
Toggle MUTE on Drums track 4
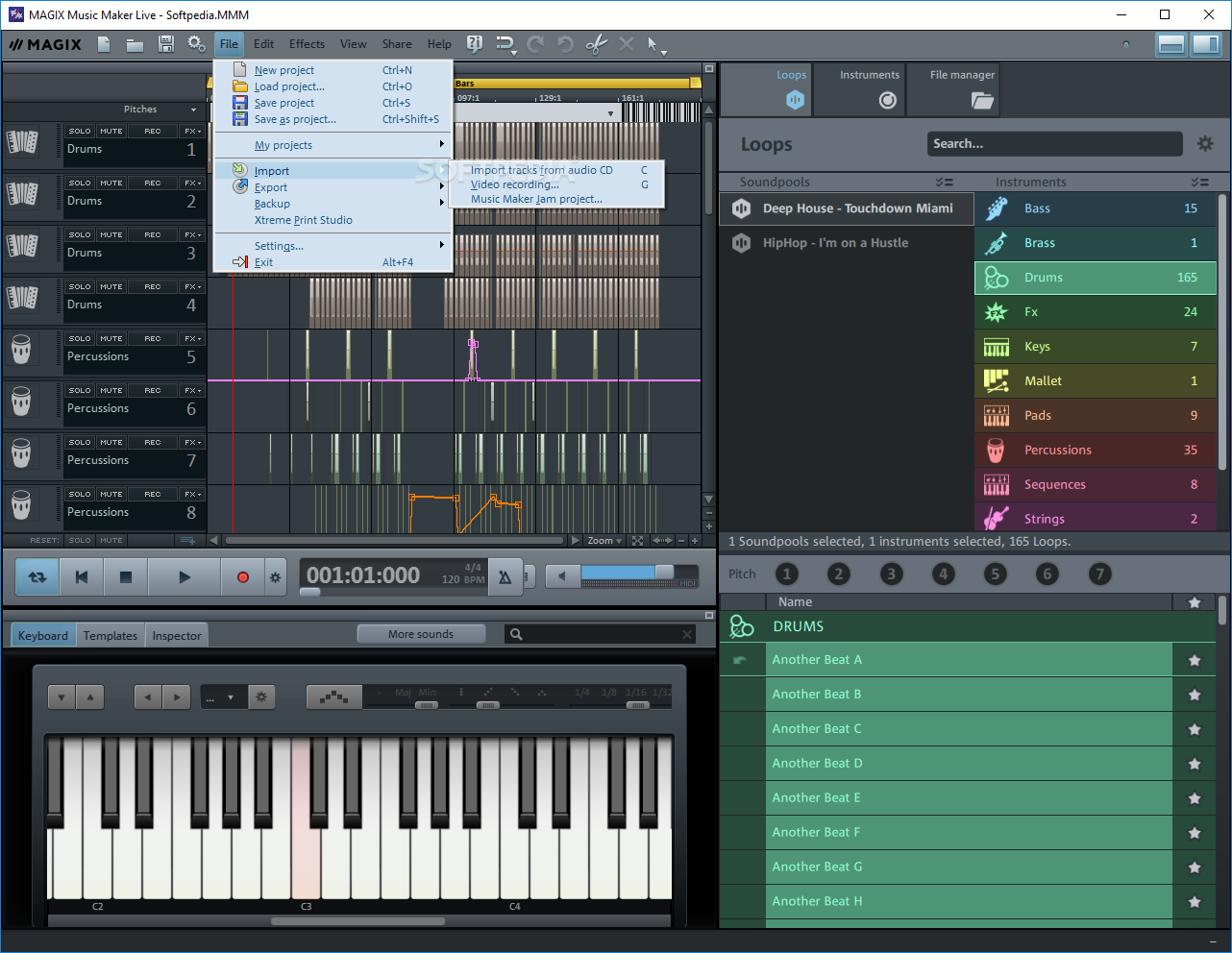point(111,287)
